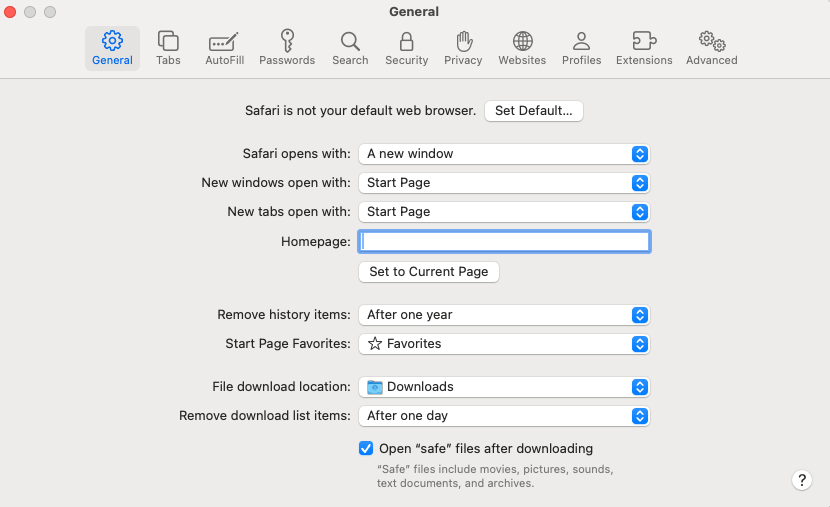Click the help question mark button
Image resolution: width=830 pixels, height=507 pixels.
[802, 480]
